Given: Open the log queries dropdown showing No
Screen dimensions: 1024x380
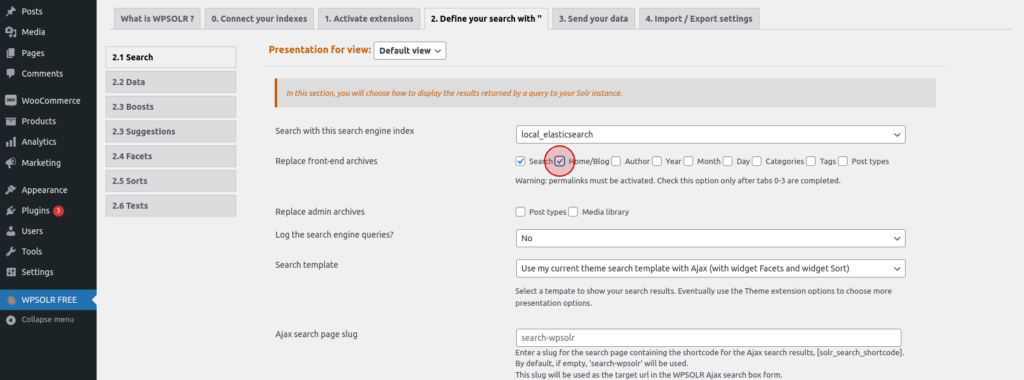Looking at the screenshot, I should point(711,238).
